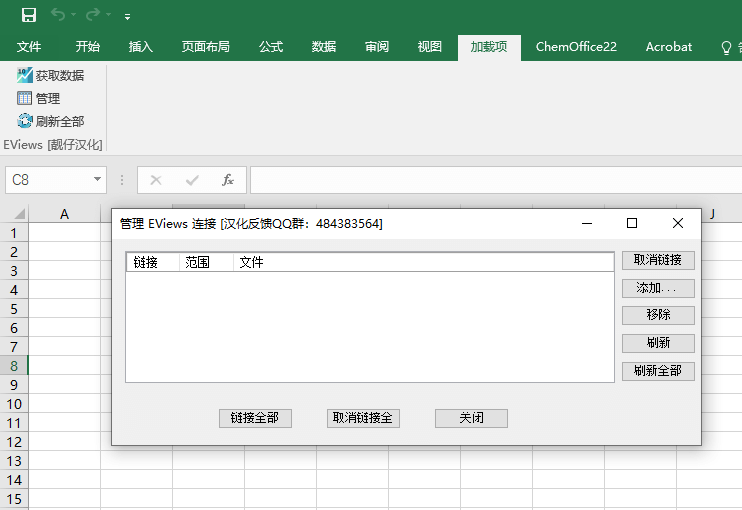Click the lightbulb Tell Me icon
The height and width of the screenshot is (510, 742).
coord(726,48)
